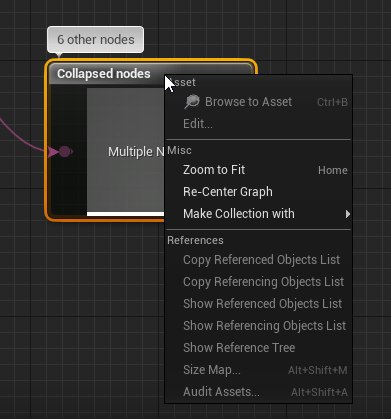Expand the Make Collection with arrow
This screenshot has height=419, width=391.
[x=348, y=214]
